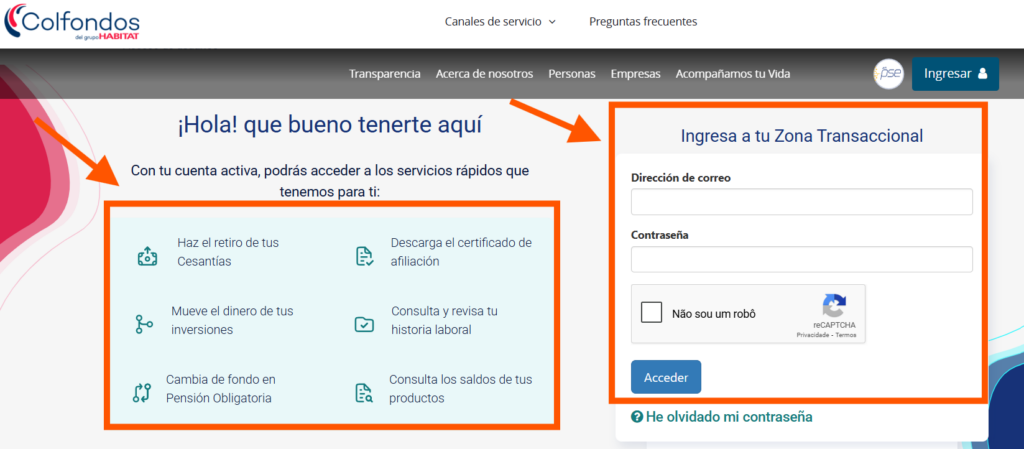The width and height of the screenshot is (1024, 449).
Task: Focus the Dirección de correo field
Action: point(801,202)
